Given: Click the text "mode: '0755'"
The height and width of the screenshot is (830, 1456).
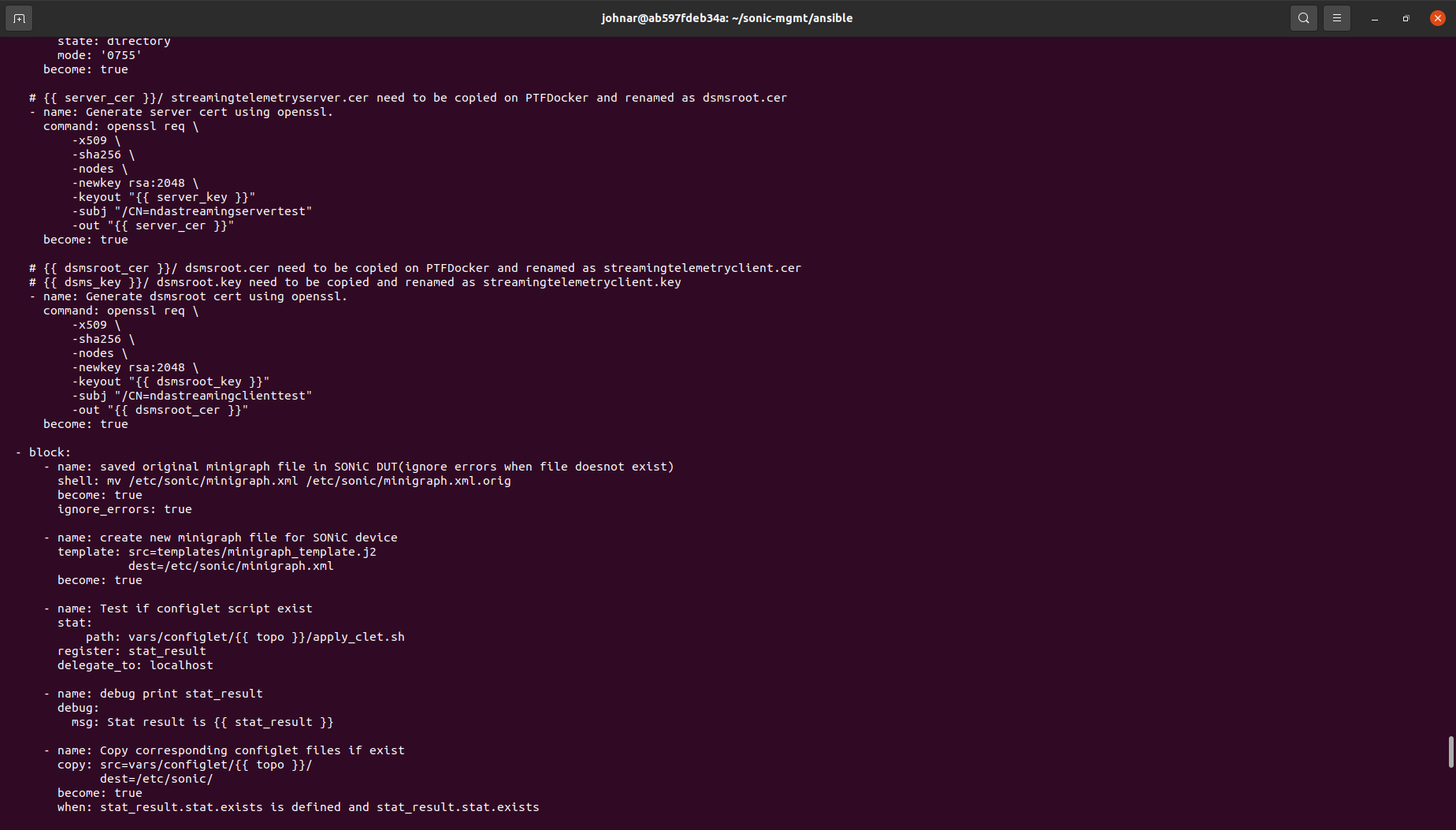Looking at the screenshot, I should click(x=99, y=55).
